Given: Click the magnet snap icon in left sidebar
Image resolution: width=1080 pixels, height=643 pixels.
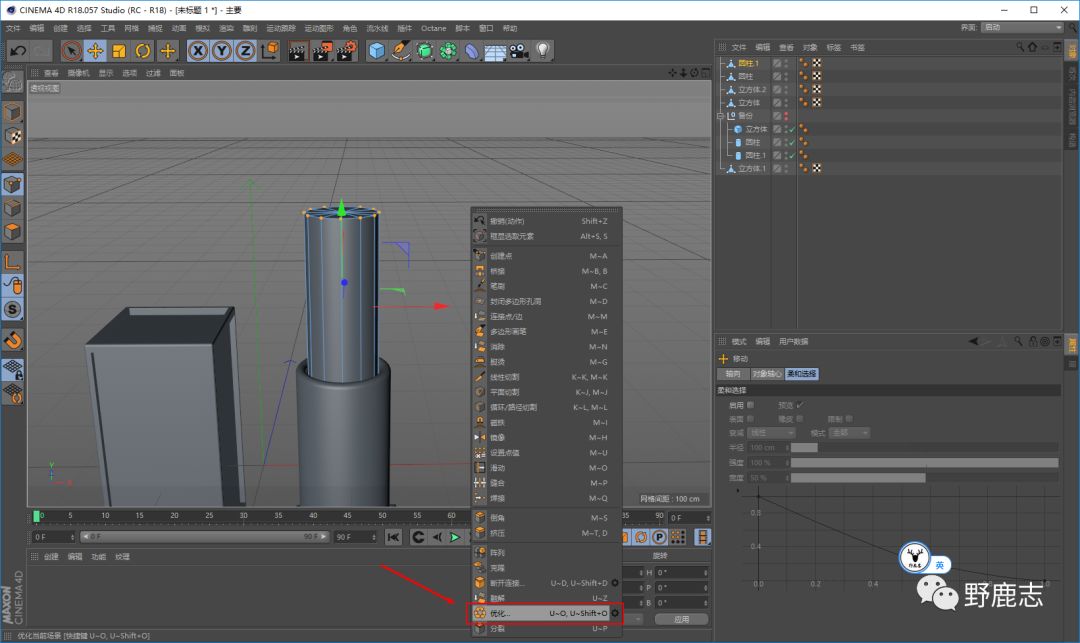Looking at the screenshot, I should click(13, 340).
